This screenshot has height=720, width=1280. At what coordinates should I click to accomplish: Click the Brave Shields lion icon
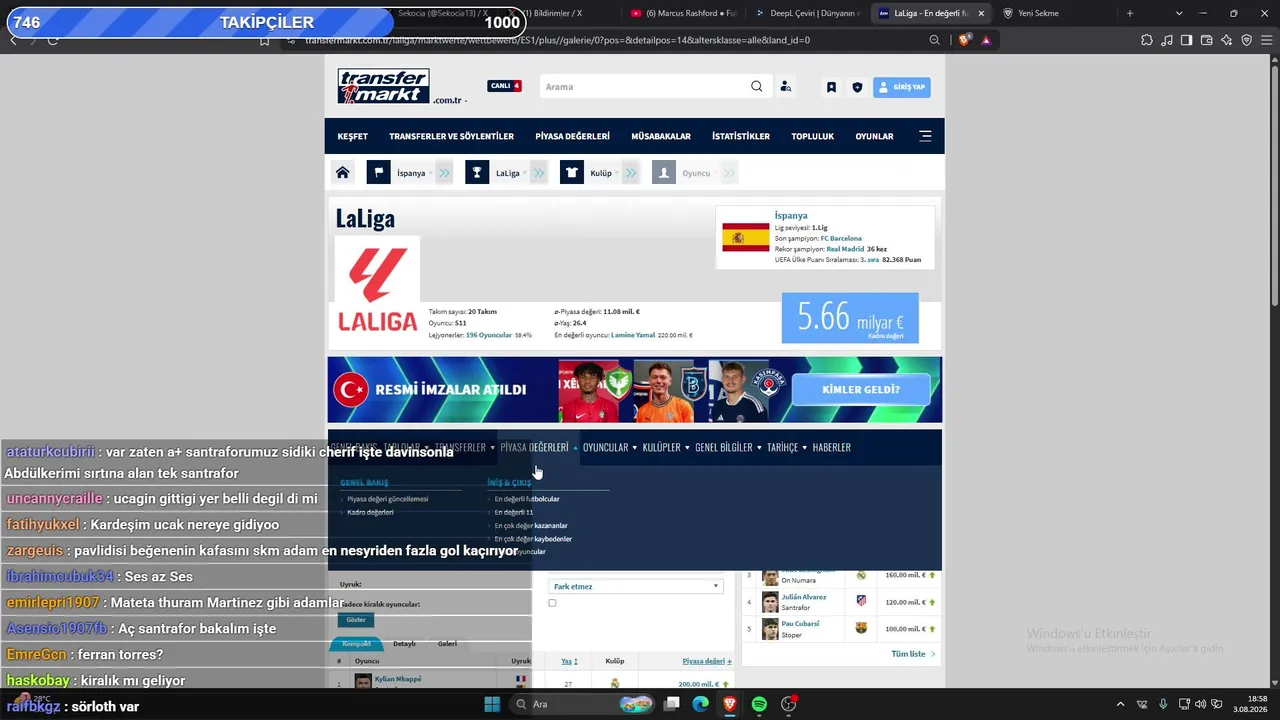(964, 40)
